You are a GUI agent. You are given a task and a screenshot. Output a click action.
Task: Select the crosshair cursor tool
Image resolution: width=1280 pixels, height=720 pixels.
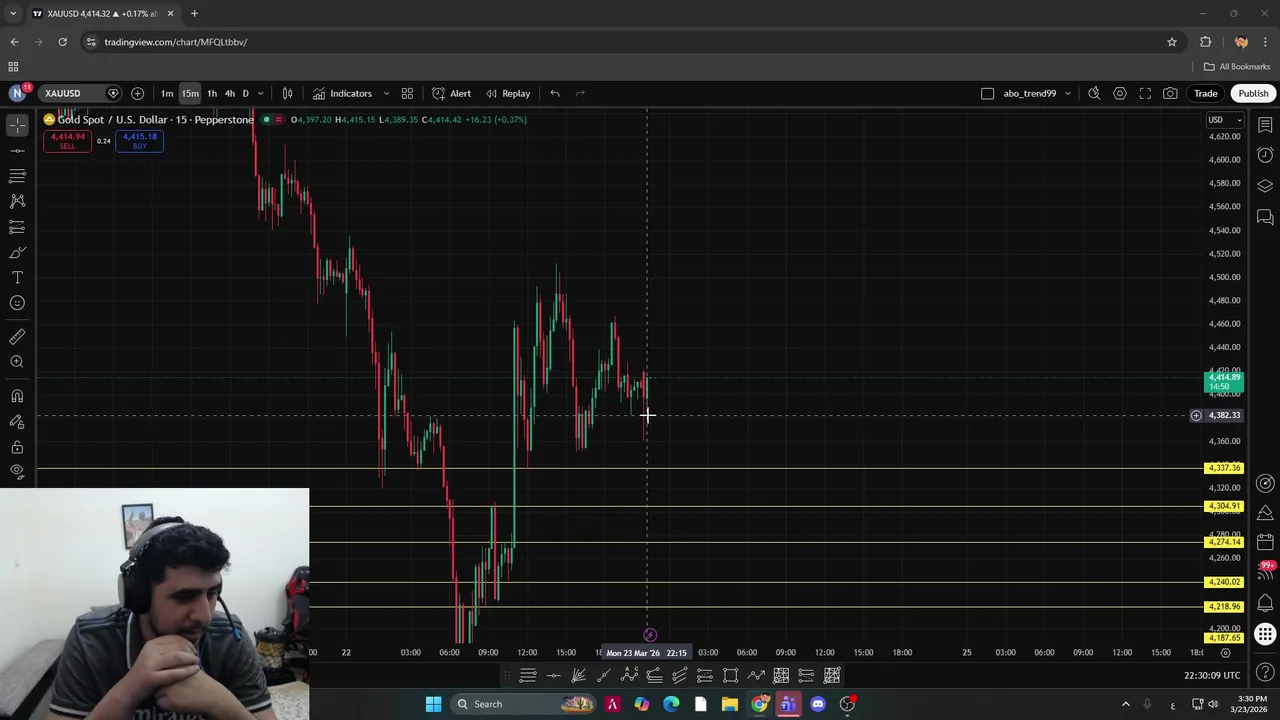tap(17, 125)
